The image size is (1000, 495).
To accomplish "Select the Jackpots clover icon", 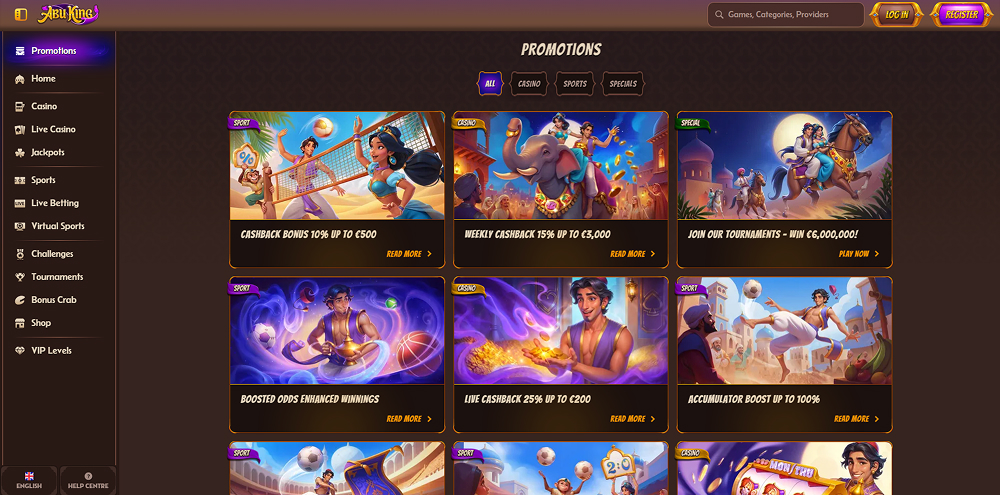I will (20, 152).
